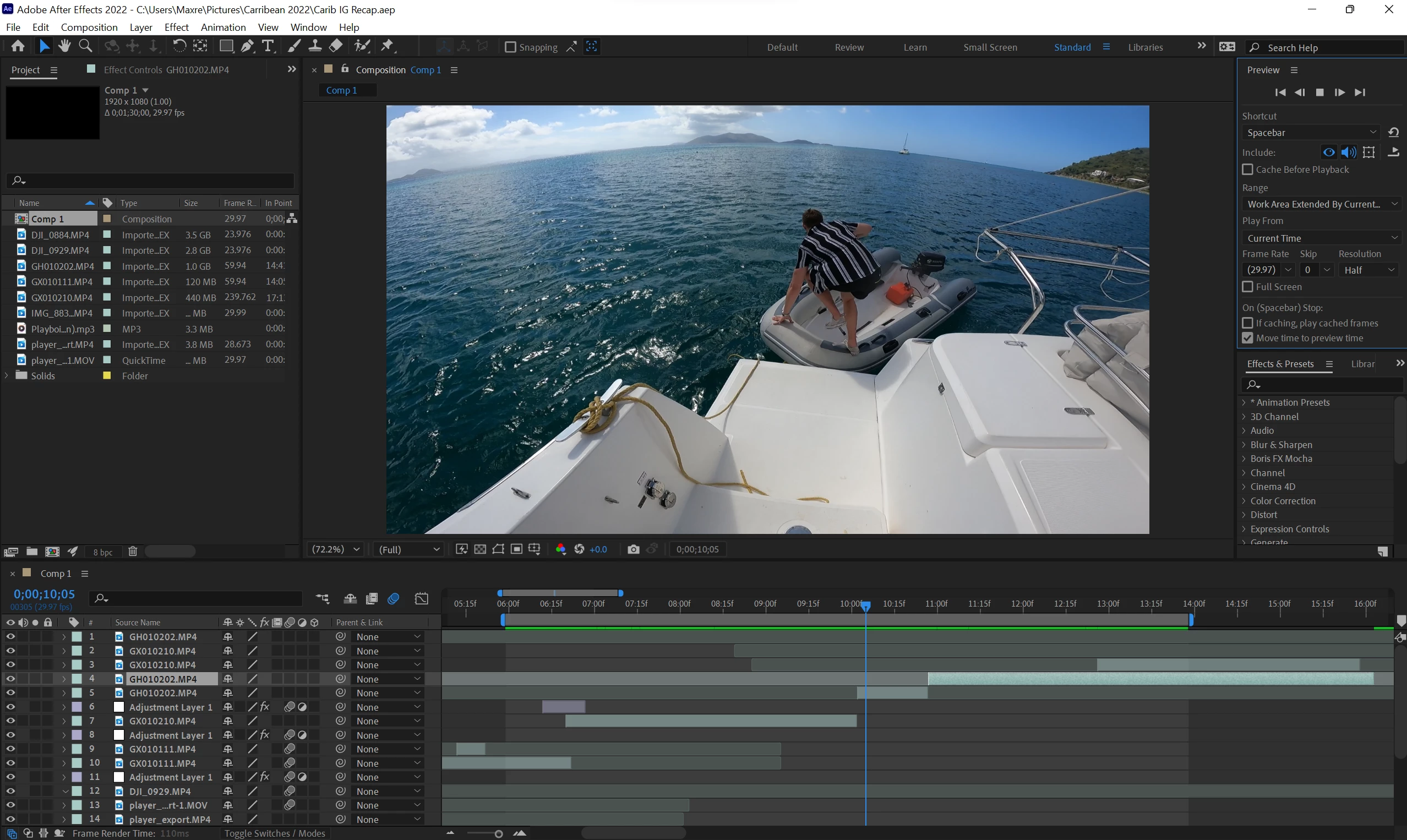Open the magnification 72.2% dropdown
The image size is (1407, 840).
coord(336,549)
